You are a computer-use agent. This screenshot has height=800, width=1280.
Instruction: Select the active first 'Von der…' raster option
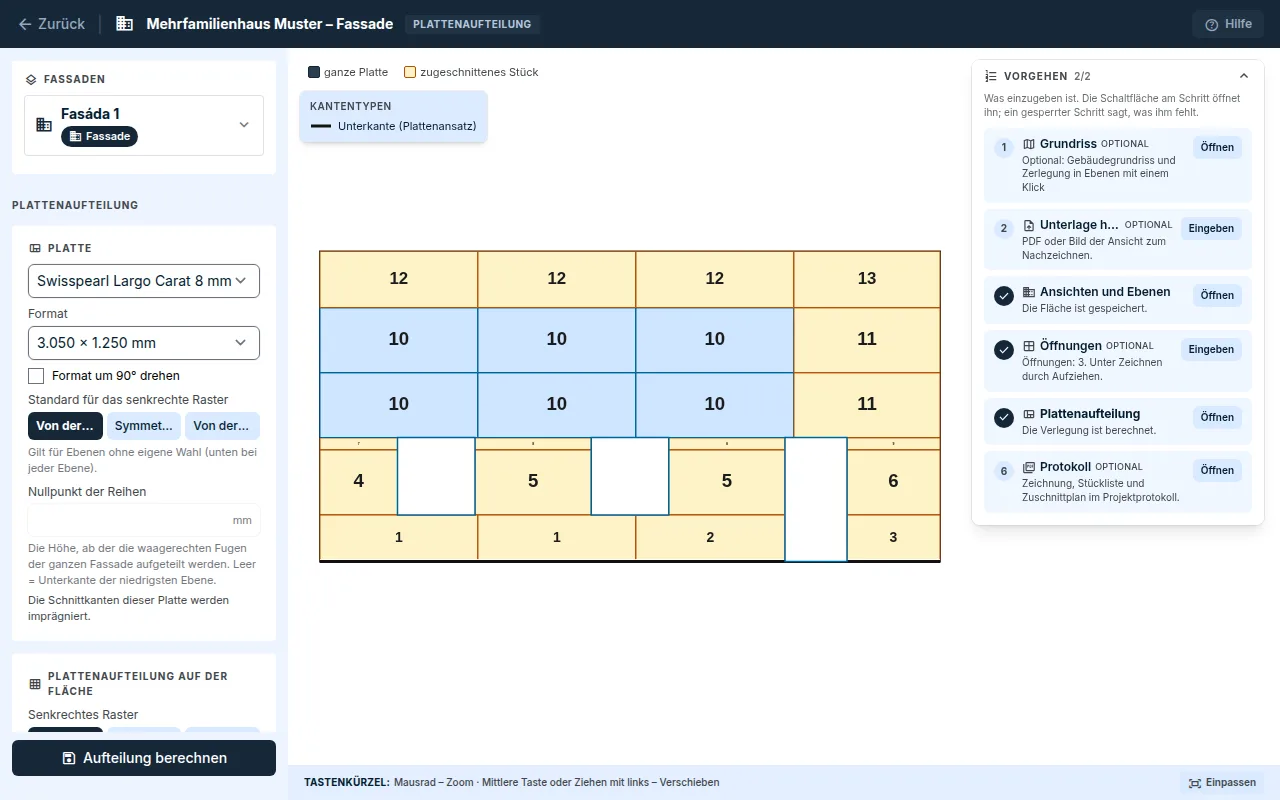(x=65, y=426)
